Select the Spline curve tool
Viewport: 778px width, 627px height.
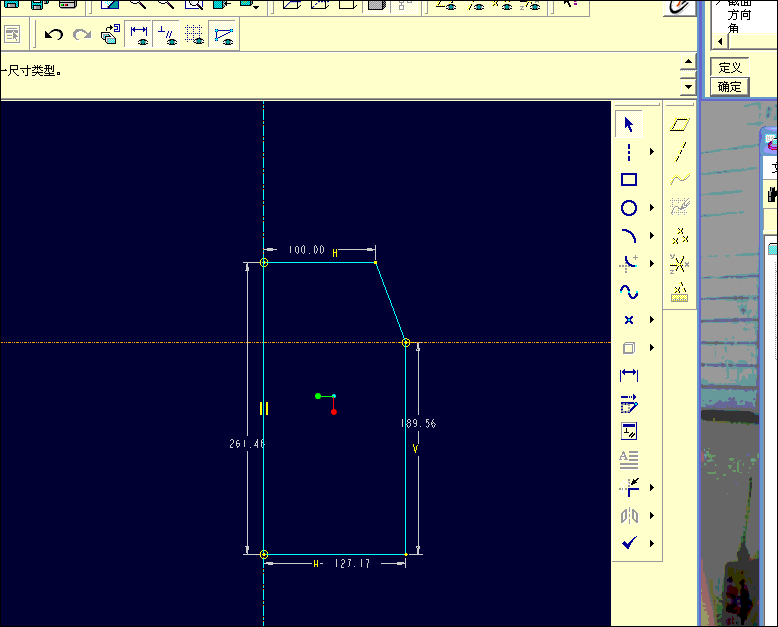click(x=629, y=292)
